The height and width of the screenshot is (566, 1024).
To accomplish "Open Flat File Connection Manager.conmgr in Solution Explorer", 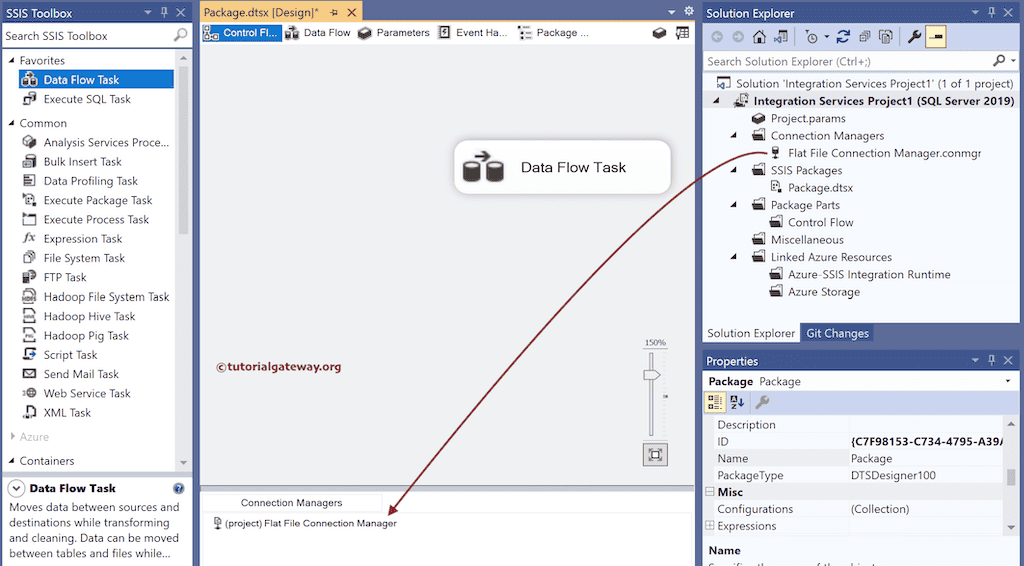I will click(x=875, y=153).
